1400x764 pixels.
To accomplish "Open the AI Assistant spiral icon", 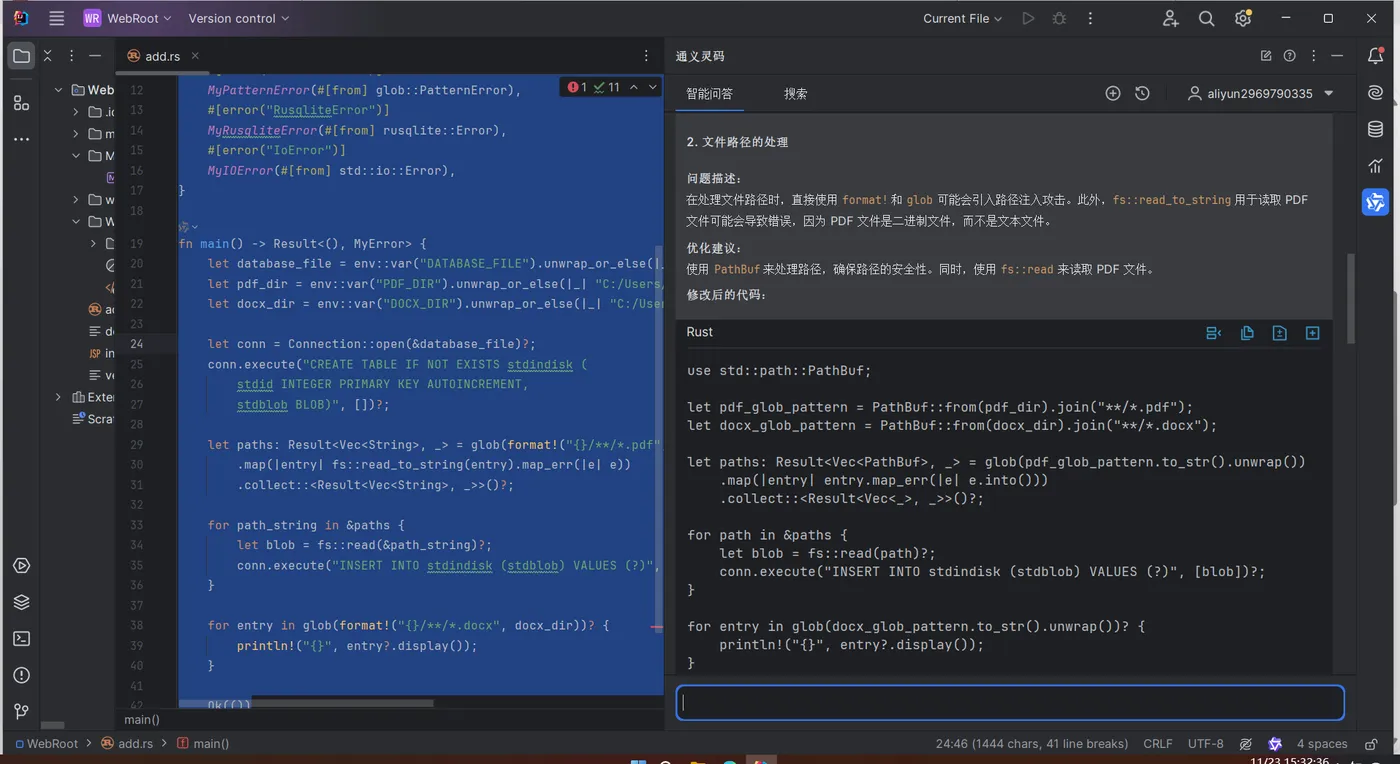I will point(1376,93).
